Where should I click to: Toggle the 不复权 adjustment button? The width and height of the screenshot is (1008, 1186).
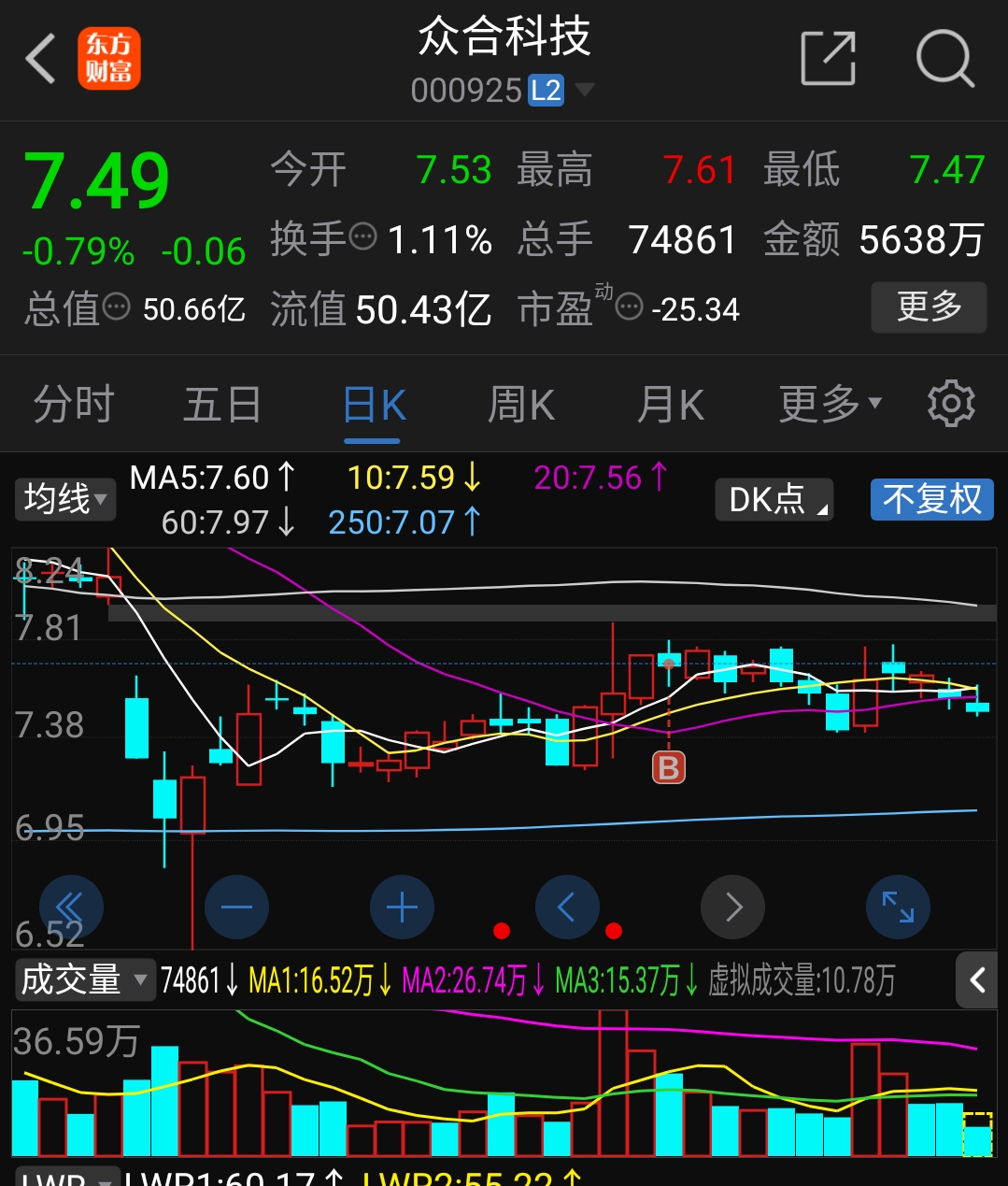(x=931, y=499)
